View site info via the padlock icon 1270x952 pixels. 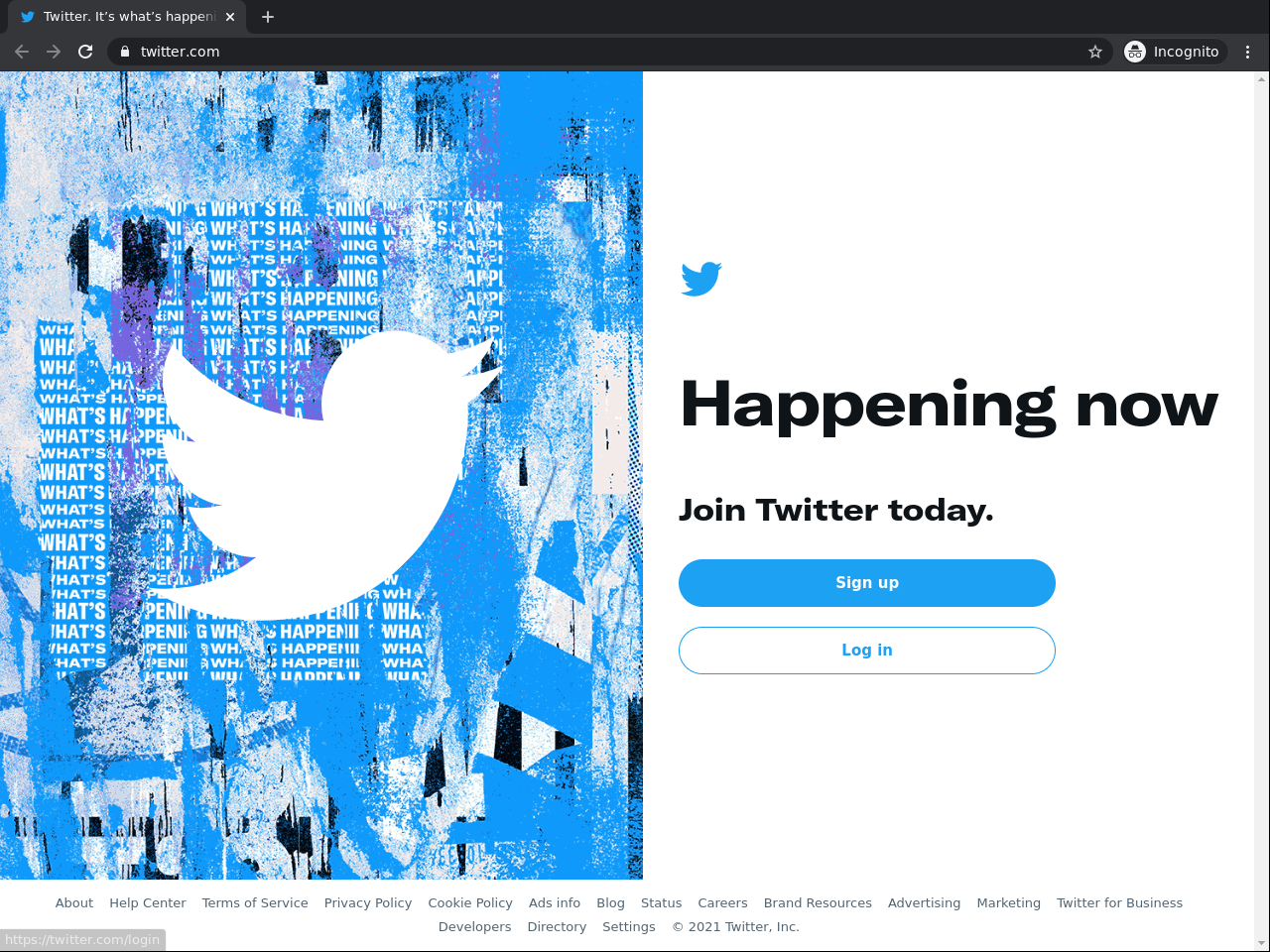125,52
